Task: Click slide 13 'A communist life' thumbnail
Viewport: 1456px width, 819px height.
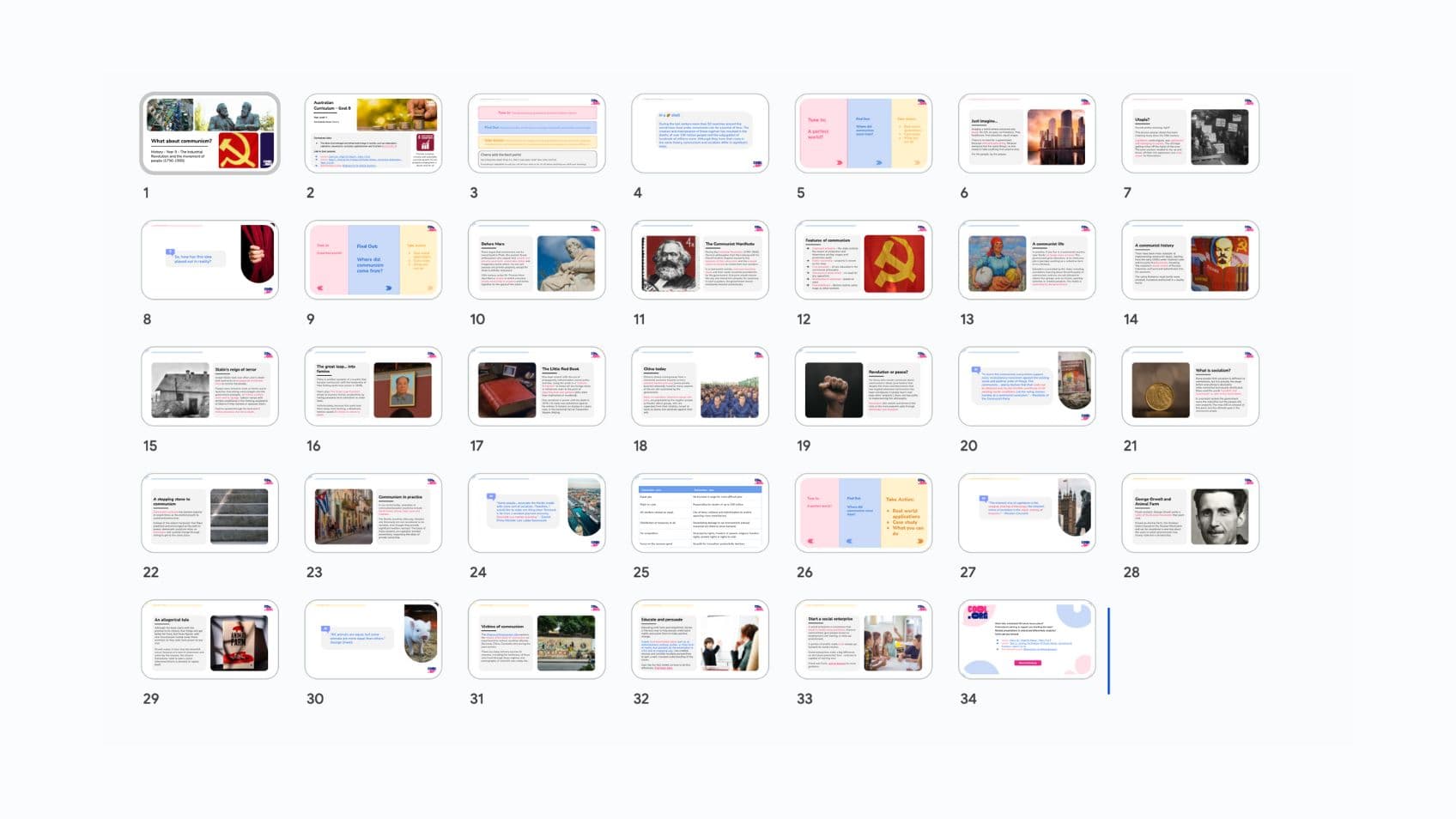Action: pos(1027,260)
